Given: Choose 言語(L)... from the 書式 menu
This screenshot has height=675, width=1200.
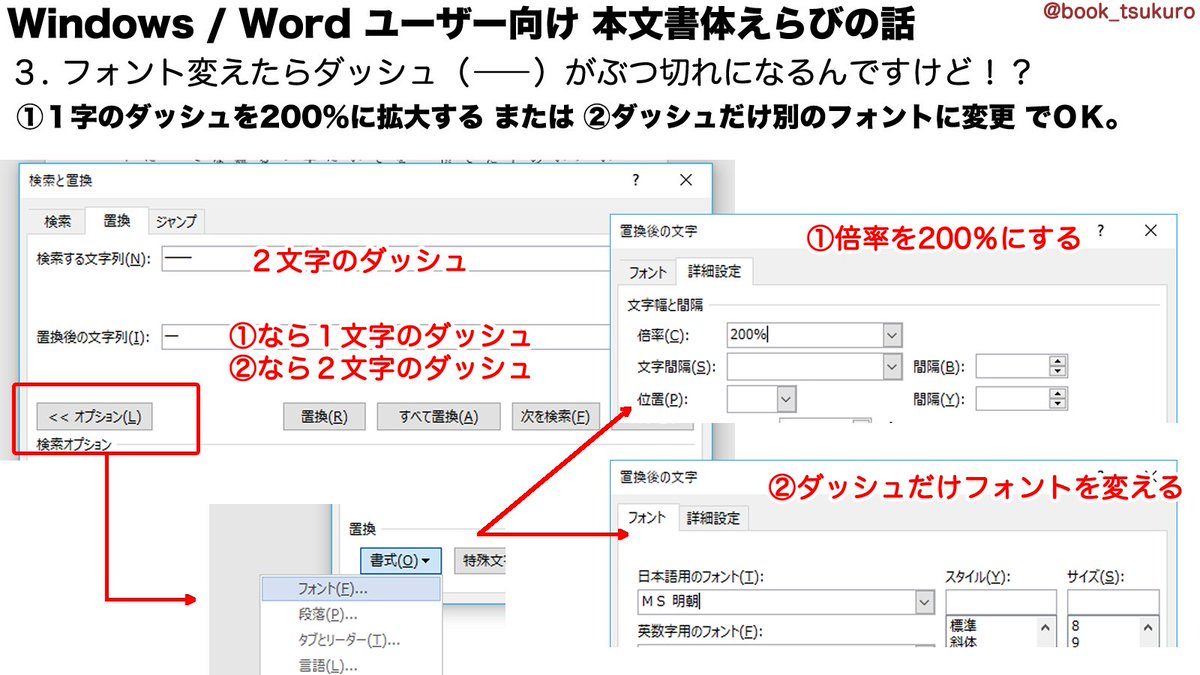Looking at the screenshot, I should click(x=350, y=665).
